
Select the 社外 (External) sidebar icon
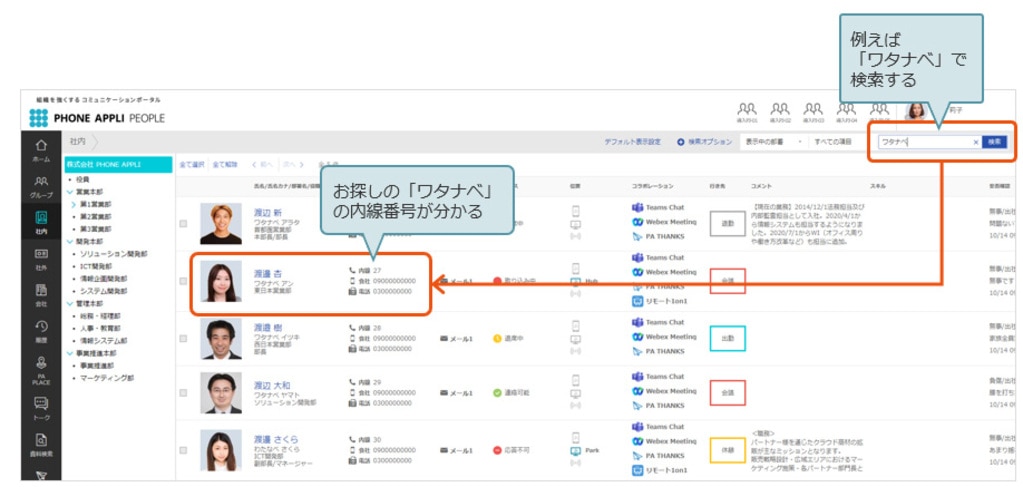point(40,258)
